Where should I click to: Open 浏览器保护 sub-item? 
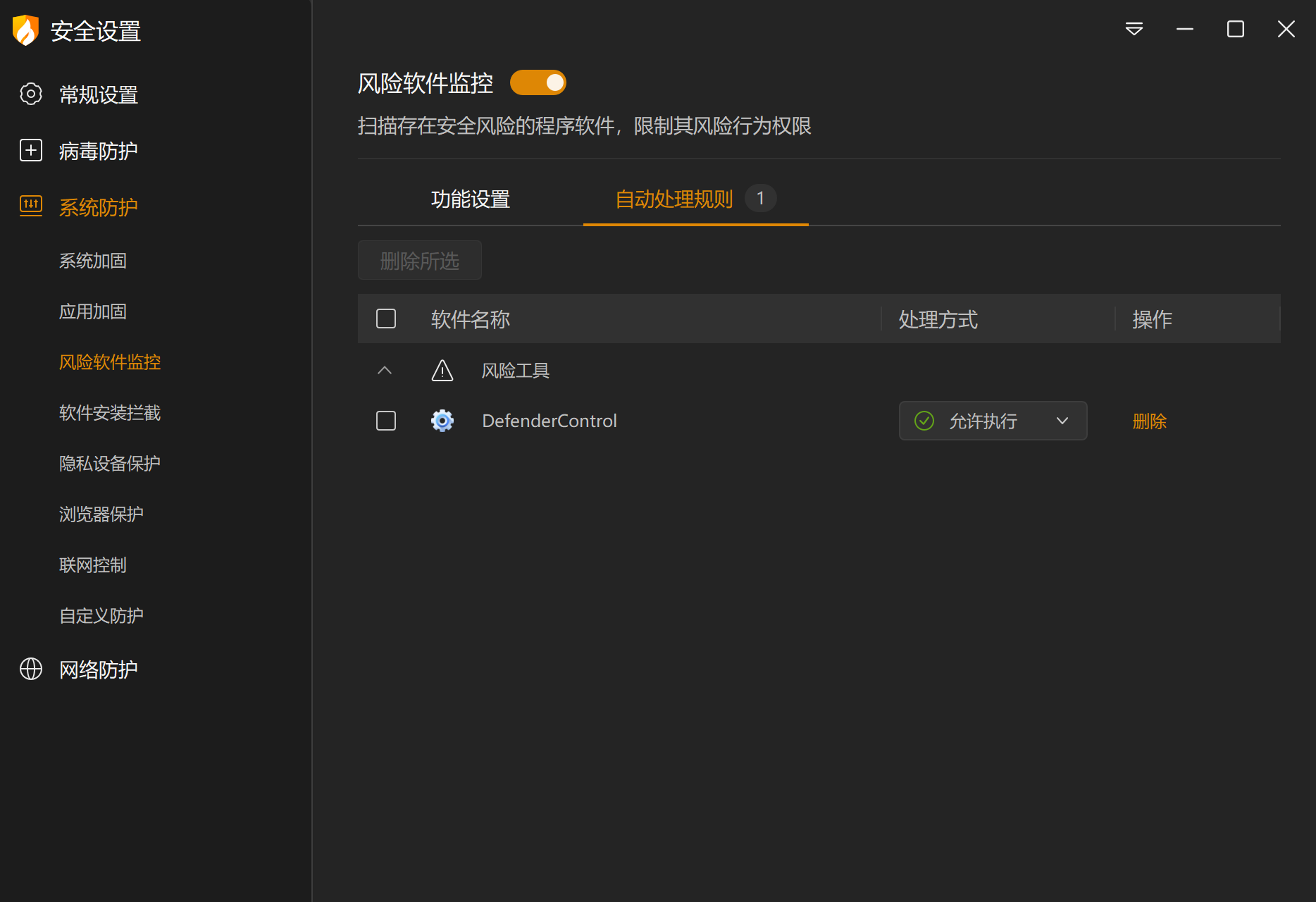pyautogui.click(x=101, y=514)
